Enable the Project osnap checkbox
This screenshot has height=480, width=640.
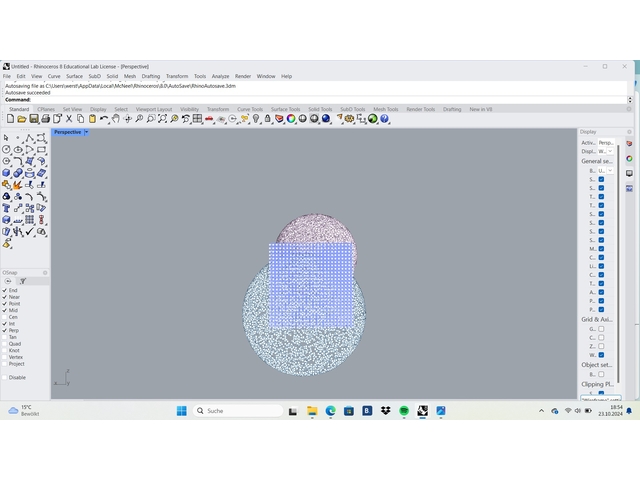(5, 364)
